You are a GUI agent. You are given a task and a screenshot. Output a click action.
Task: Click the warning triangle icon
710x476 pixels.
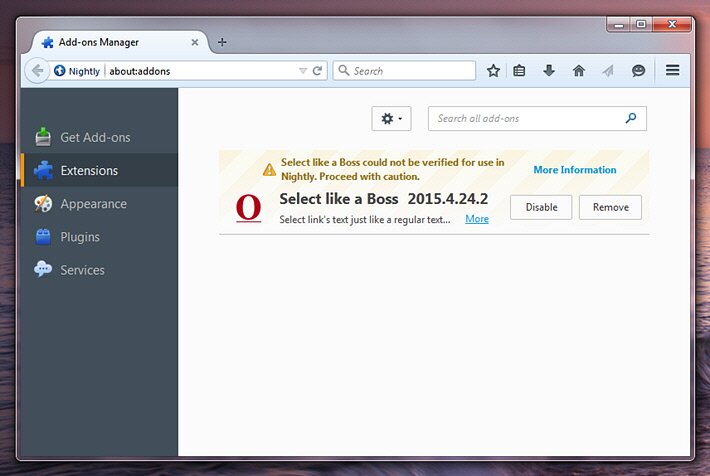pyautogui.click(x=269, y=170)
